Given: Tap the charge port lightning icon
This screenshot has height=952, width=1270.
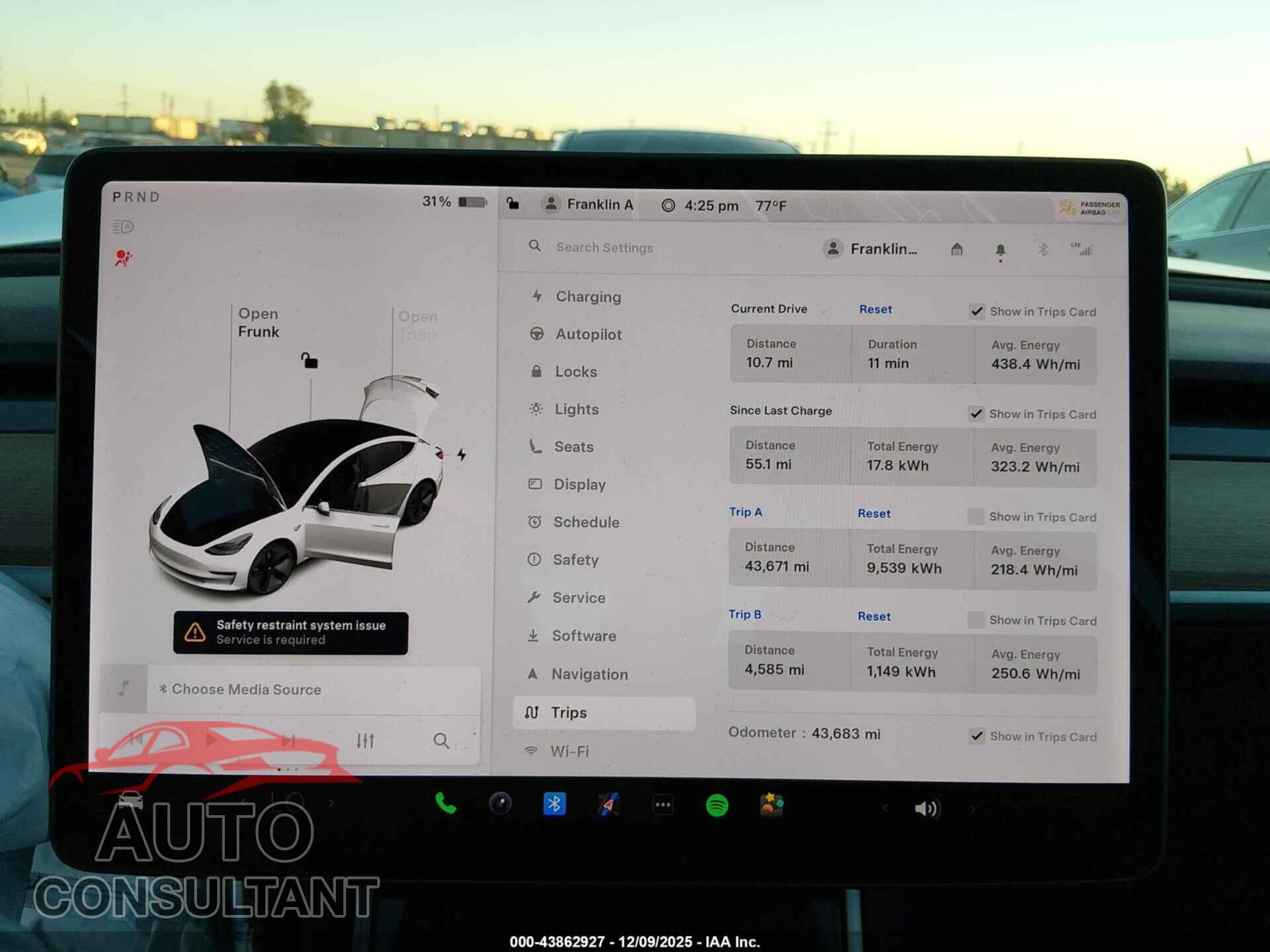Looking at the screenshot, I should pyautogui.click(x=462, y=454).
